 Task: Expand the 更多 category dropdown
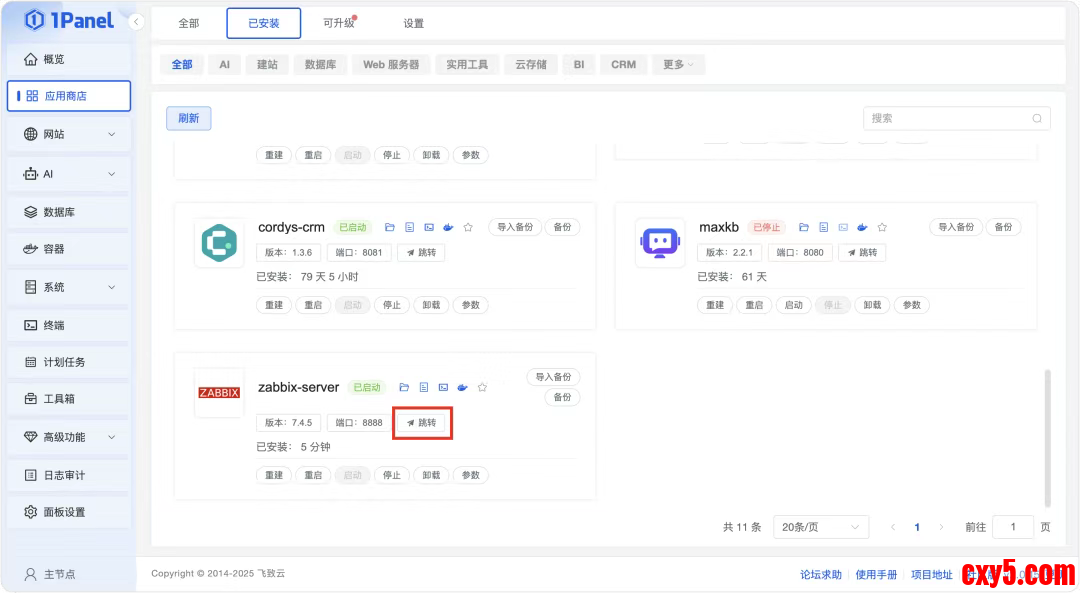tap(679, 64)
